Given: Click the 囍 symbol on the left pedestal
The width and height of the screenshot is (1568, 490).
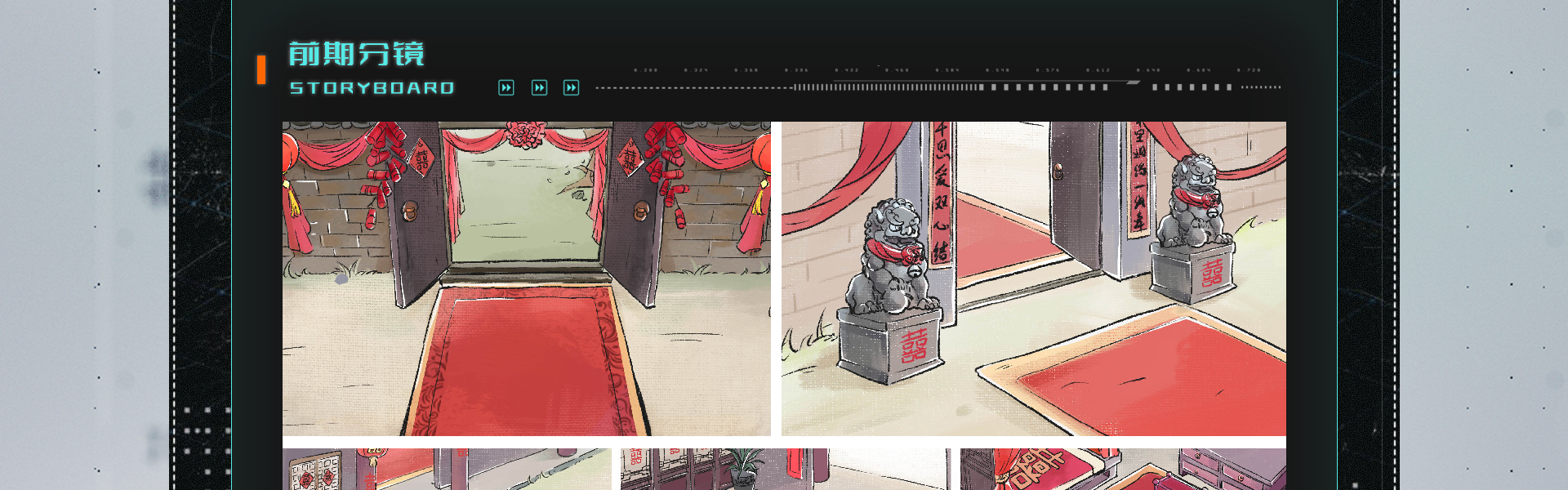Looking at the screenshot, I should 914,345.
